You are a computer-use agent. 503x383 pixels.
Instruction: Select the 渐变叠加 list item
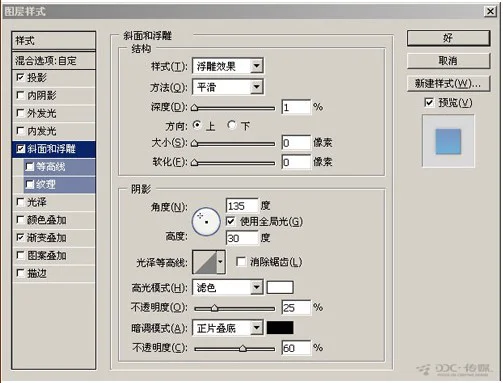54,238
